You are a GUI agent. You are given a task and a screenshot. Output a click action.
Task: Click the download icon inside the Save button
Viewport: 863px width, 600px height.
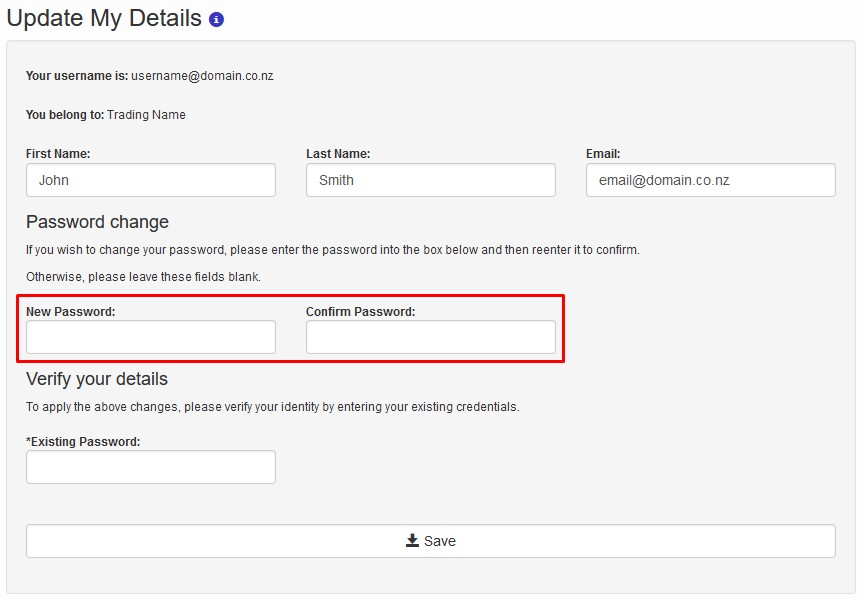[x=412, y=540]
